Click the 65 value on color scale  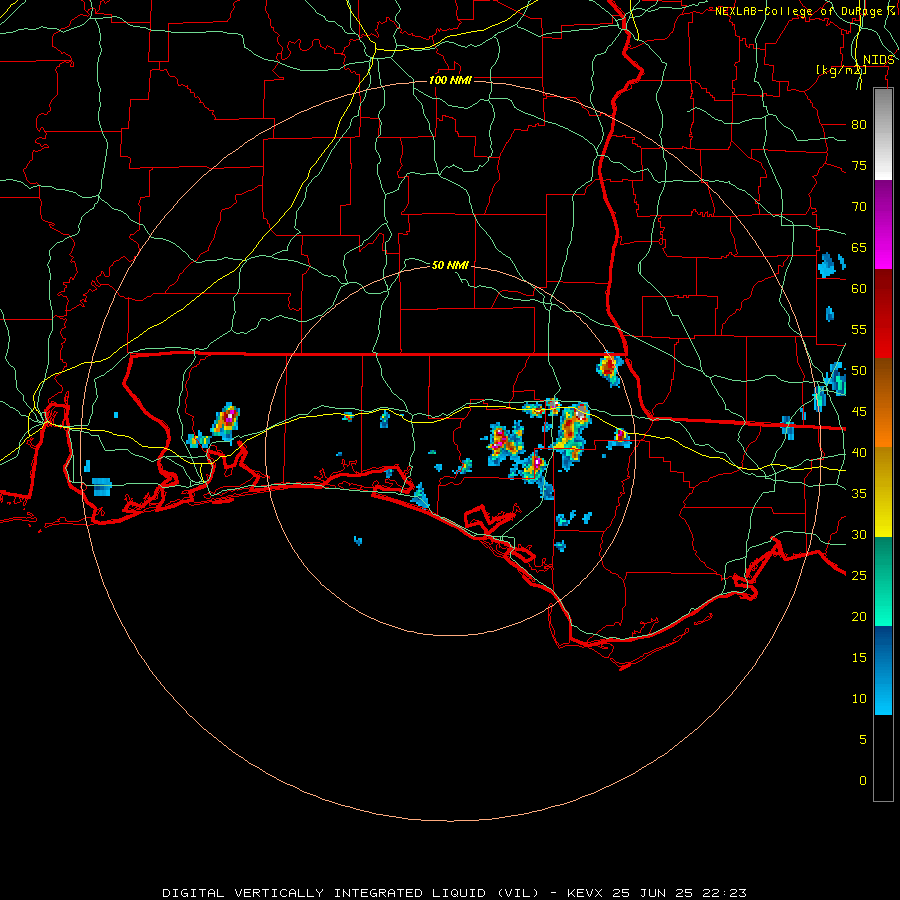(x=859, y=248)
